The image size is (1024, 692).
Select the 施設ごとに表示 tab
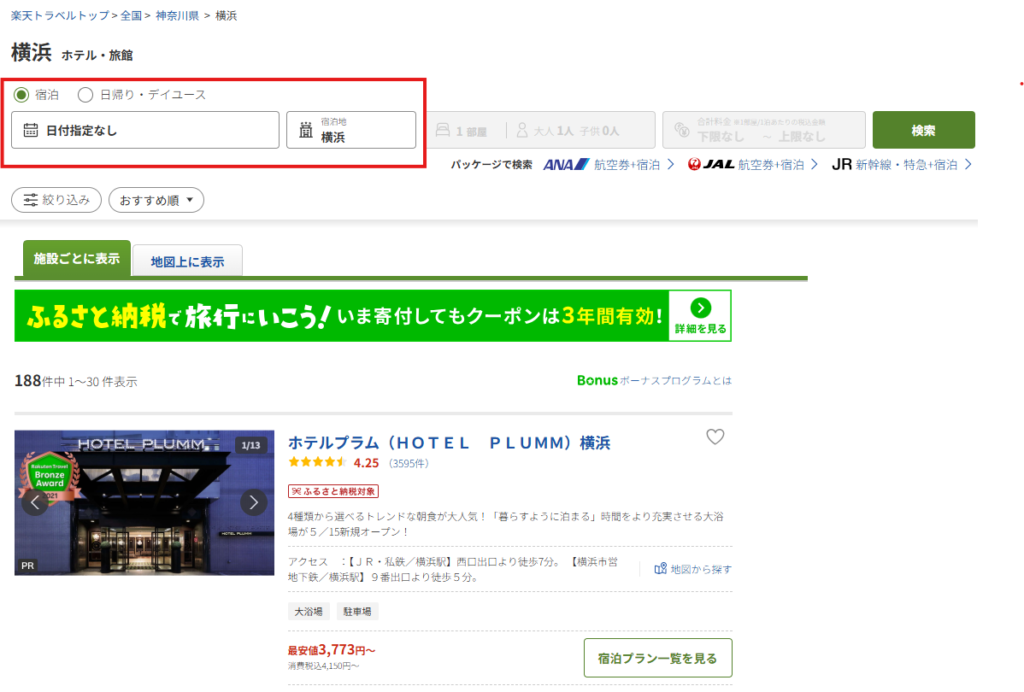(x=76, y=259)
